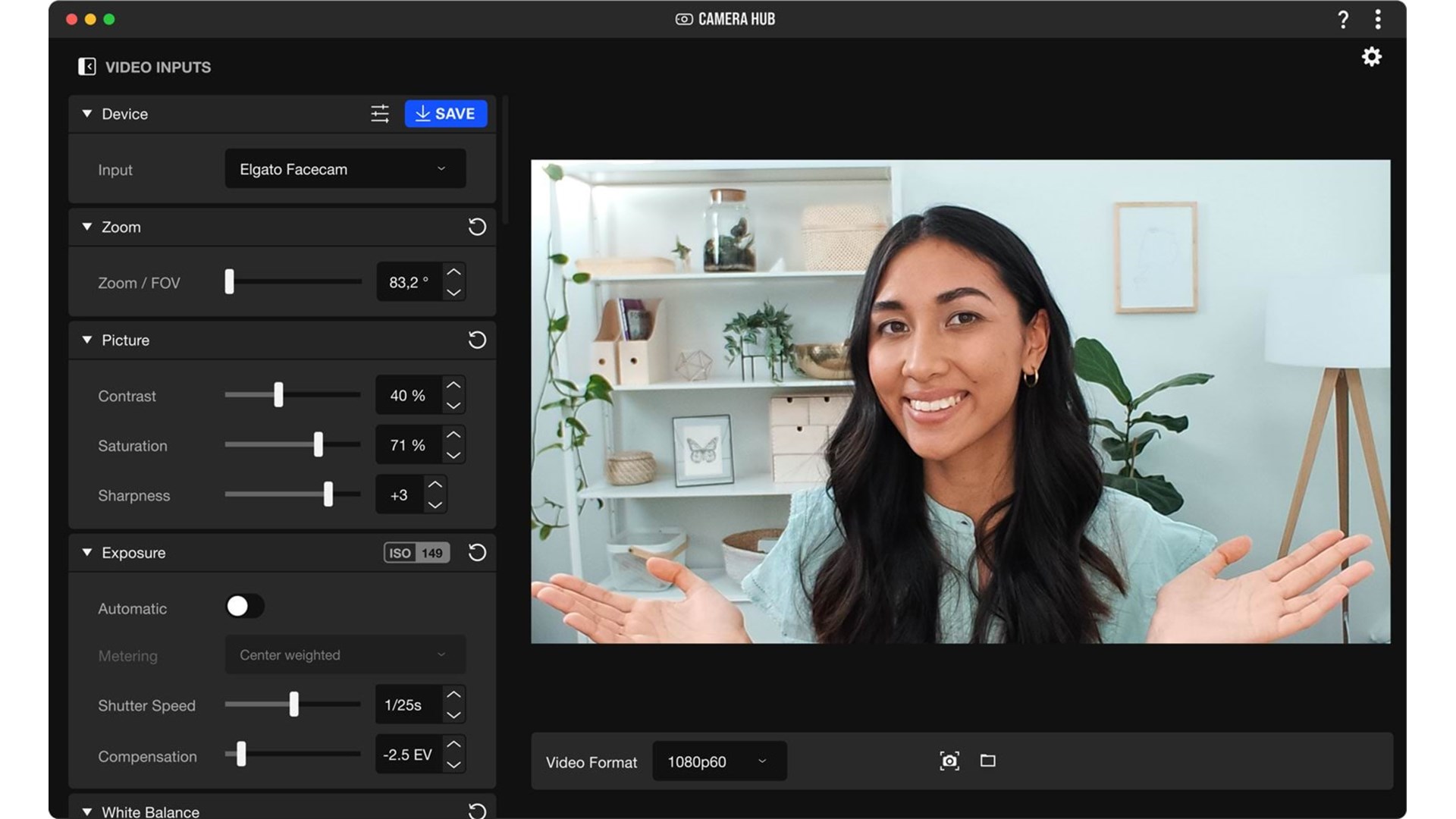
Task: Reset Exposure section settings
Action: click(x=477, y=553)
